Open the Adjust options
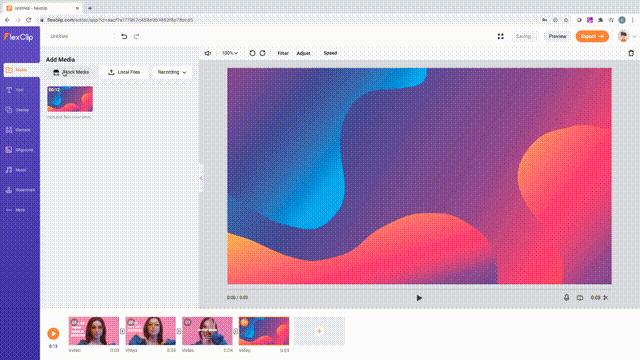This screenshot has height=360, width=640. pyautogui.click(x=303, y=53)
